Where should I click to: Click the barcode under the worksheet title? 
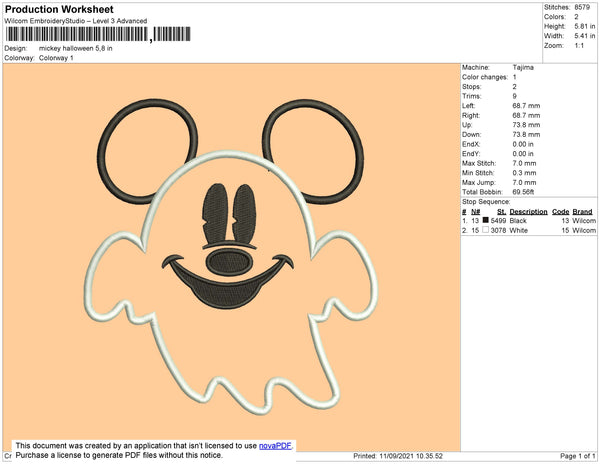tap(98, 34)
